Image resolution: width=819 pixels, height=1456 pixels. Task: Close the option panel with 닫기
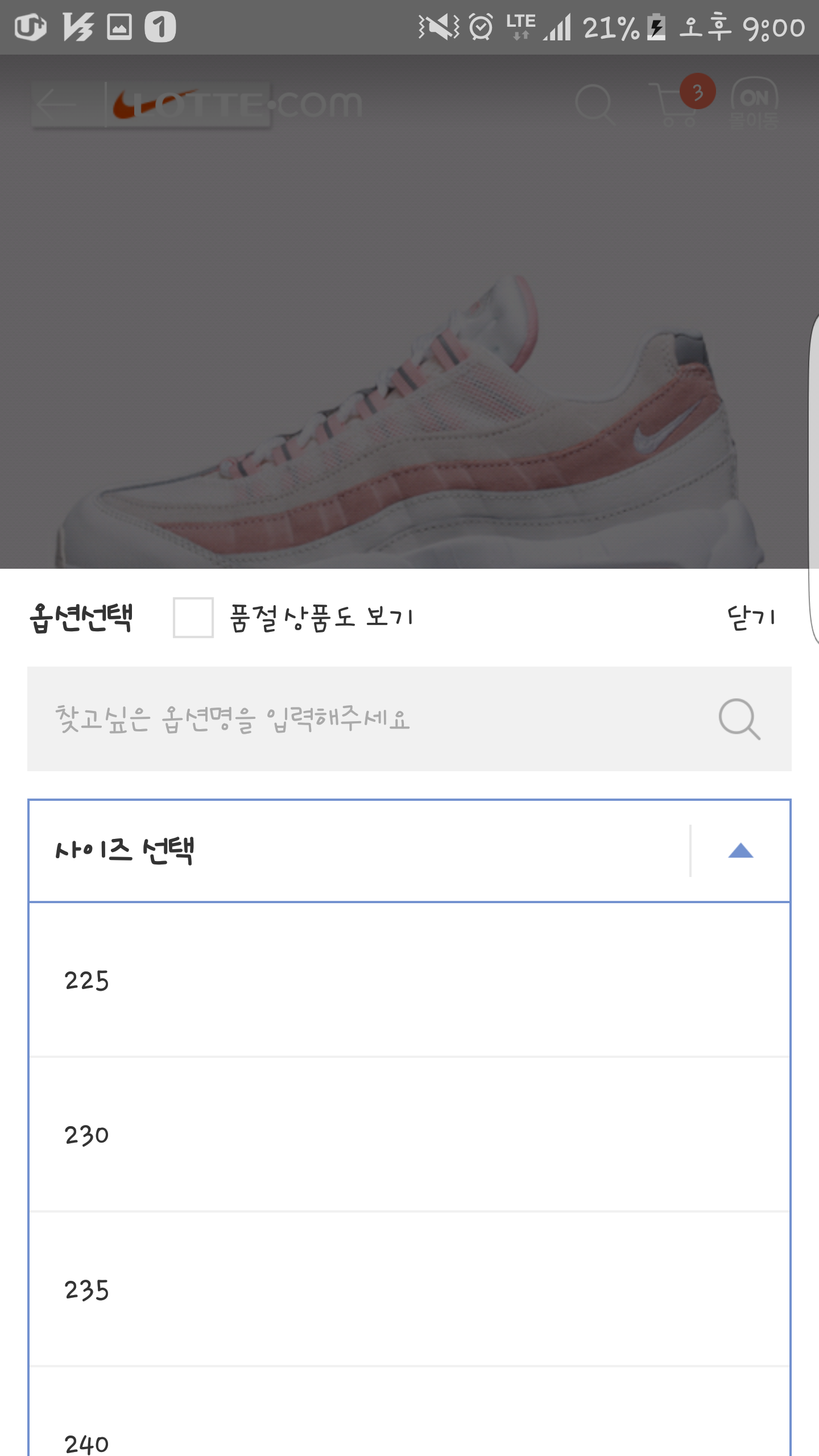click(x=751, y=618)
